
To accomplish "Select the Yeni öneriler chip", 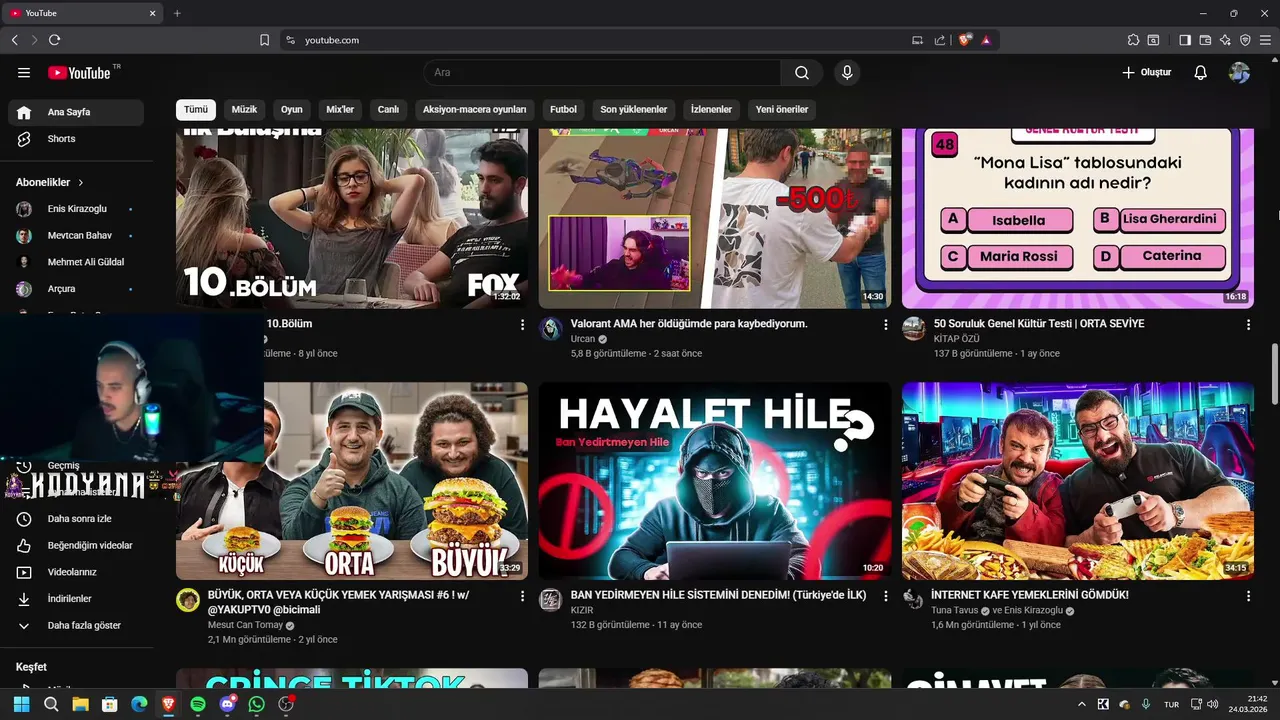I will click(x=782, y=109).
